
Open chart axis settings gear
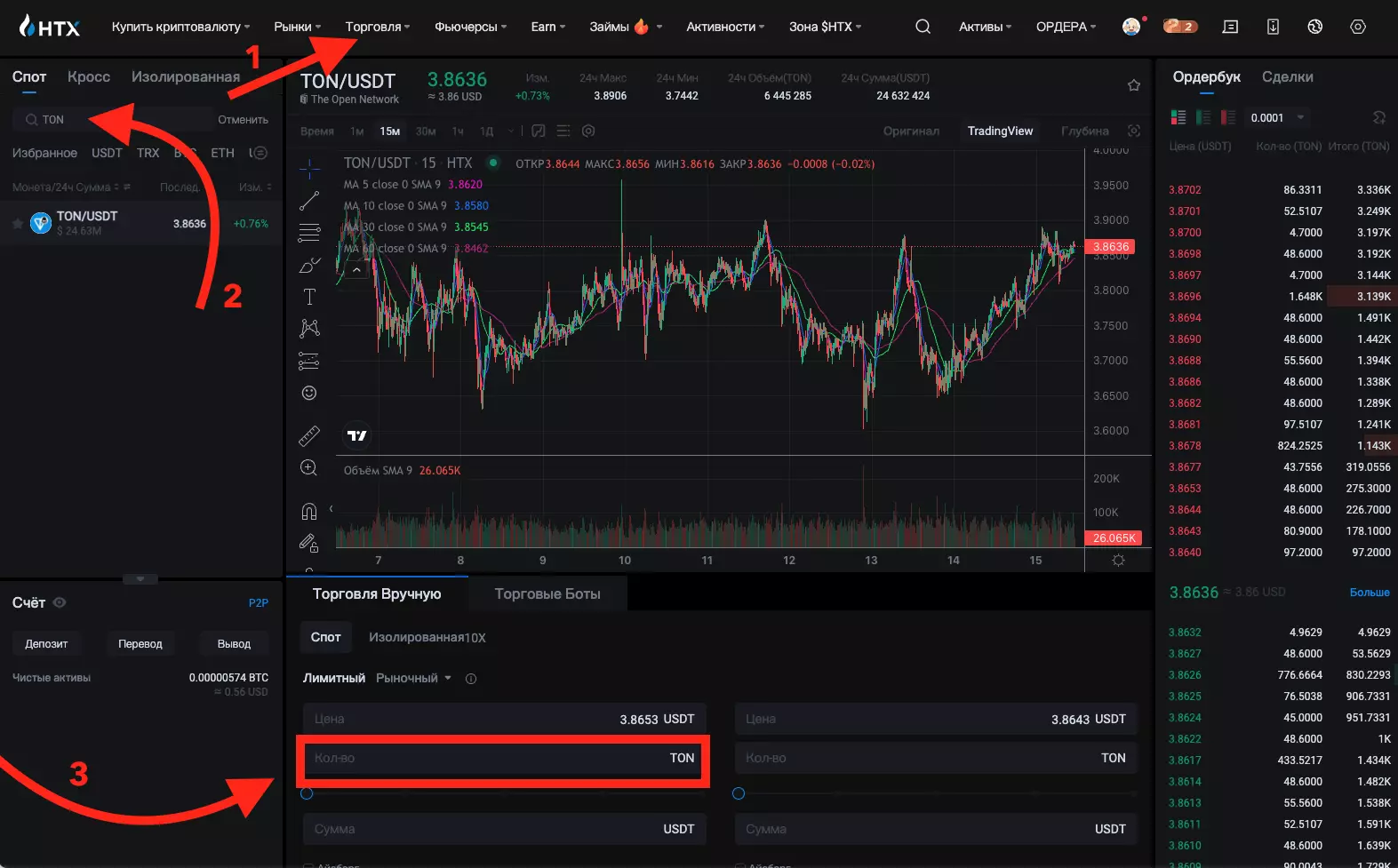[x=1118, y=561]
